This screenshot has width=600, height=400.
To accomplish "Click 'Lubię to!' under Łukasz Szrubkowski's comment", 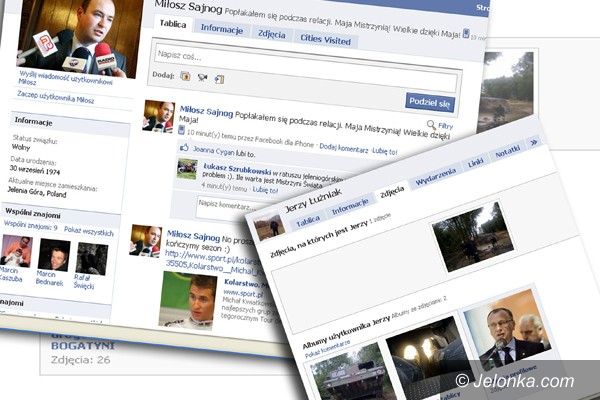I will tap(266, 190).
